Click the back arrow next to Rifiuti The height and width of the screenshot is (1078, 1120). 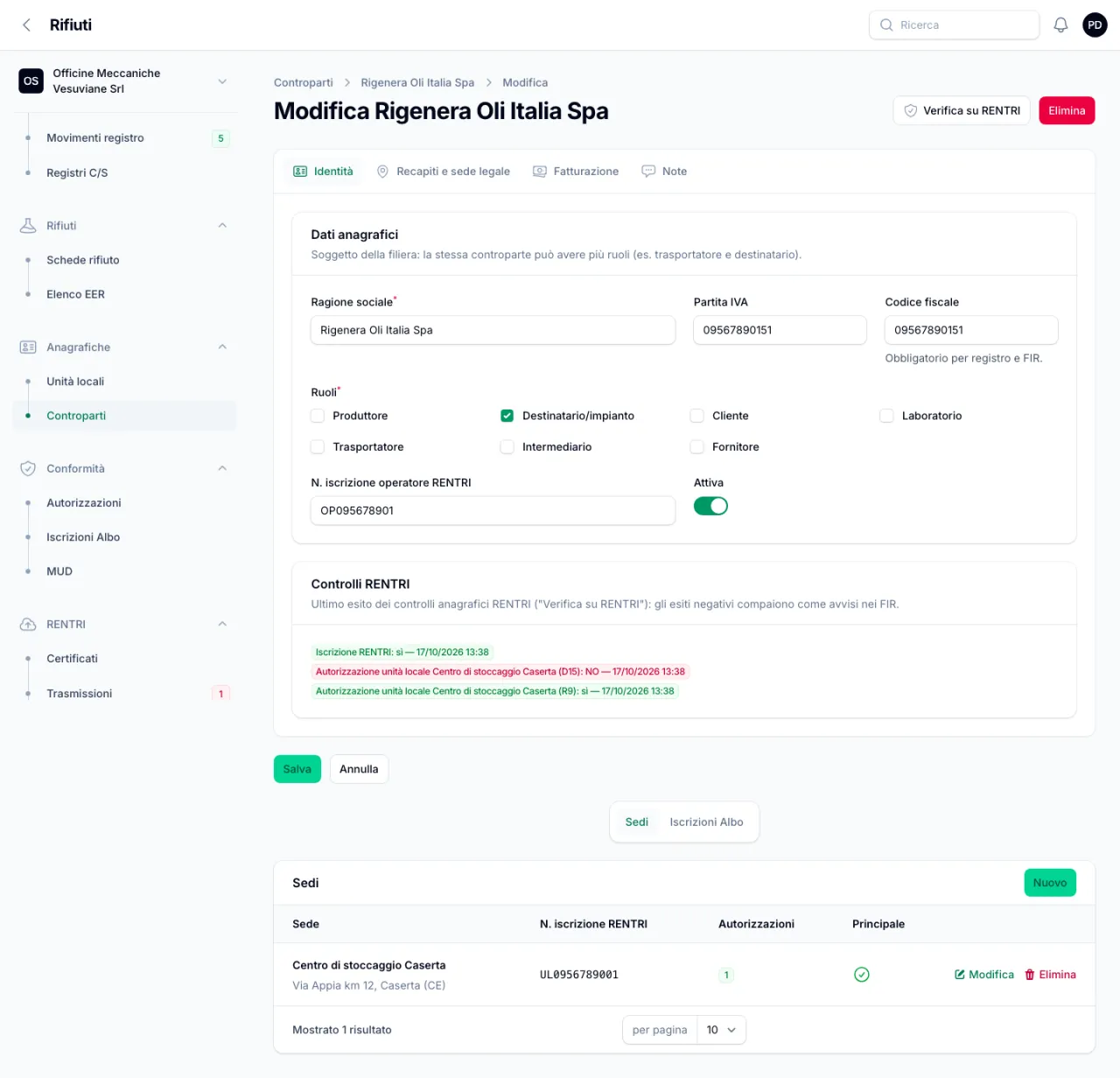[27, 24]
